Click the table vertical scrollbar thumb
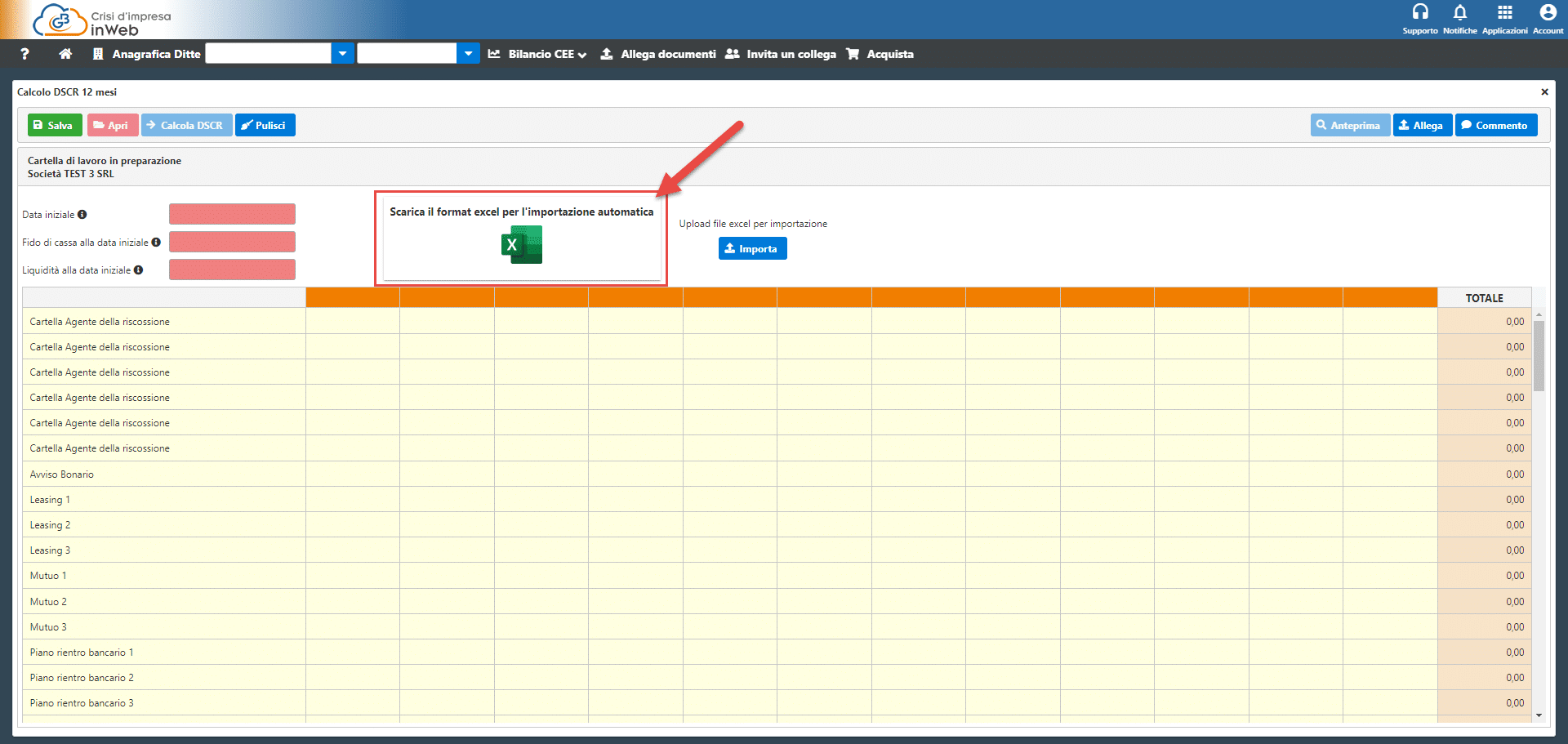 tap(1539, 356)
